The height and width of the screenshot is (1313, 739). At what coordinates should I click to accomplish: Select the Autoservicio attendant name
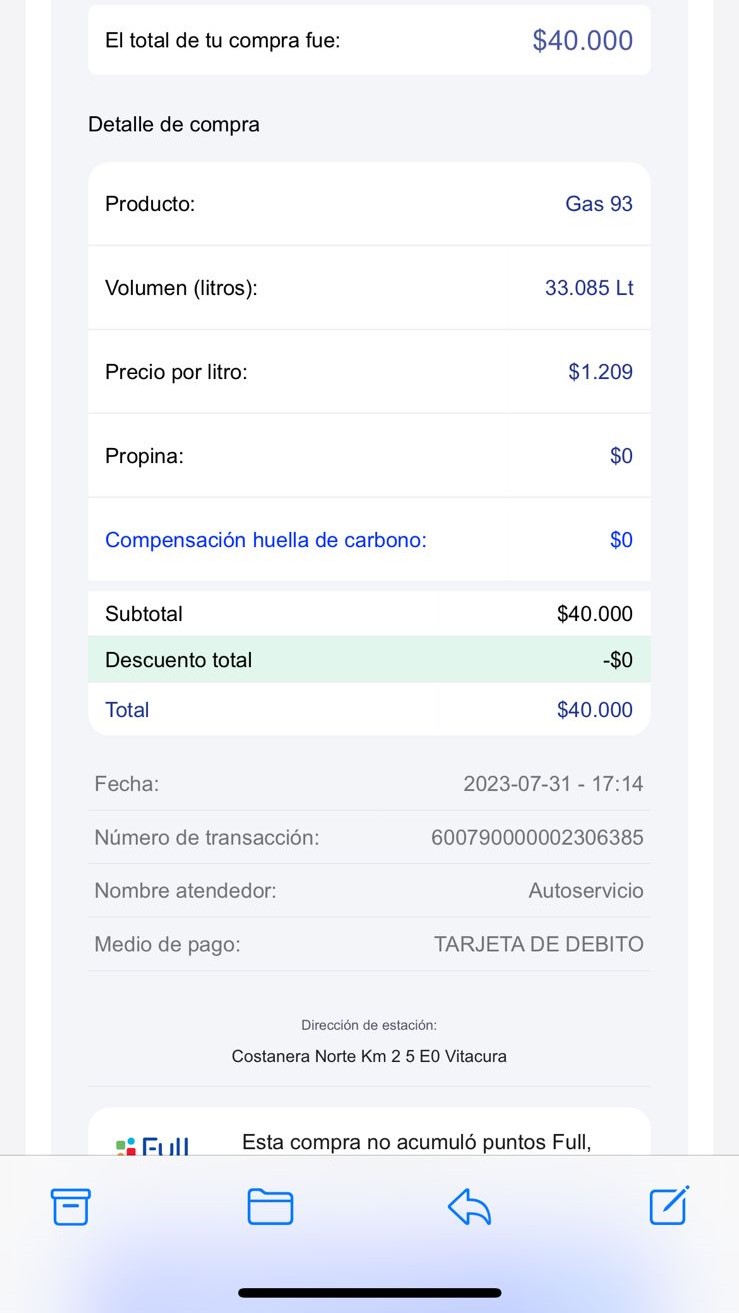[586, 890]
